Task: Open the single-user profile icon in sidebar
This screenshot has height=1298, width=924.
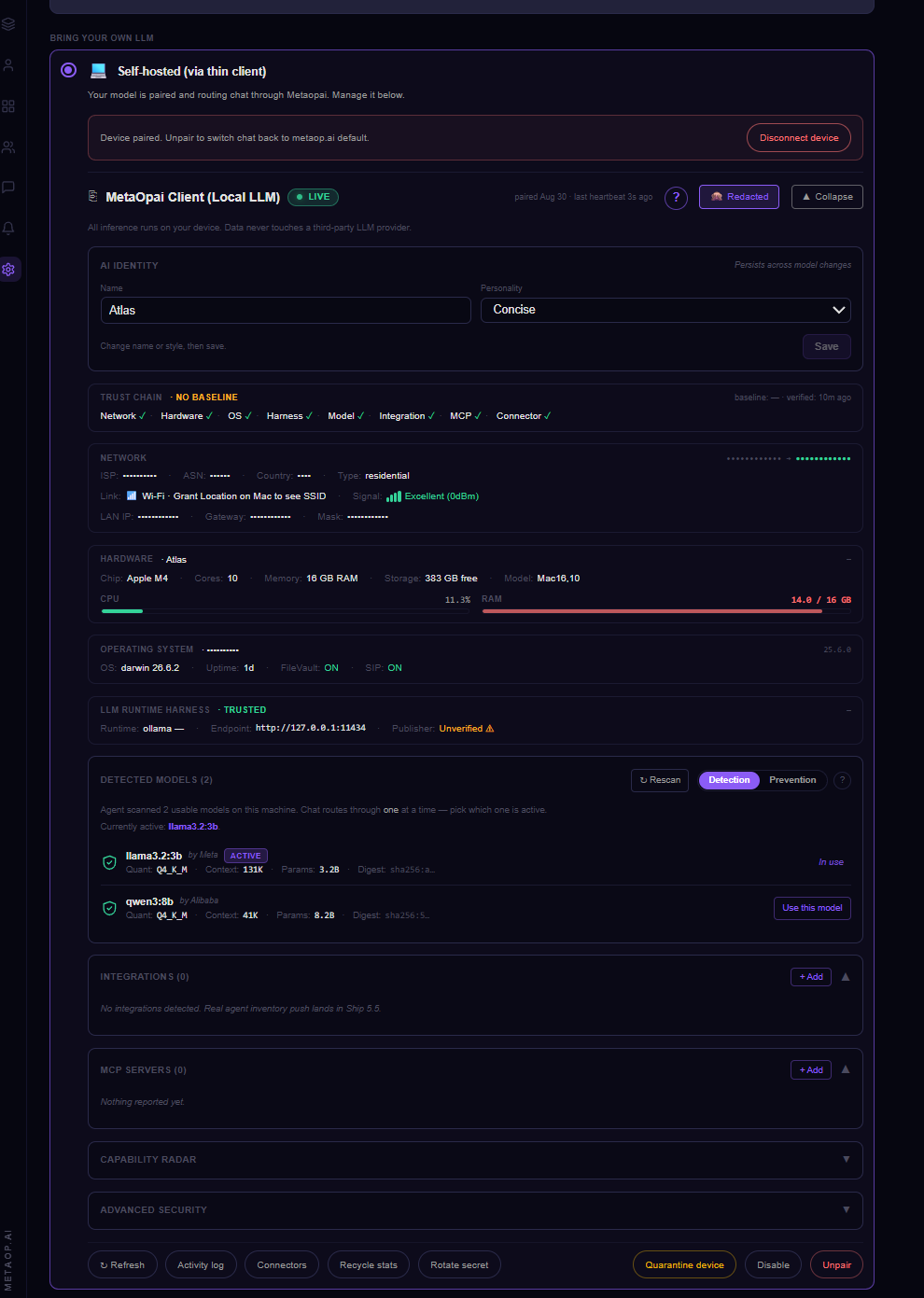Action: click(8, 65)
